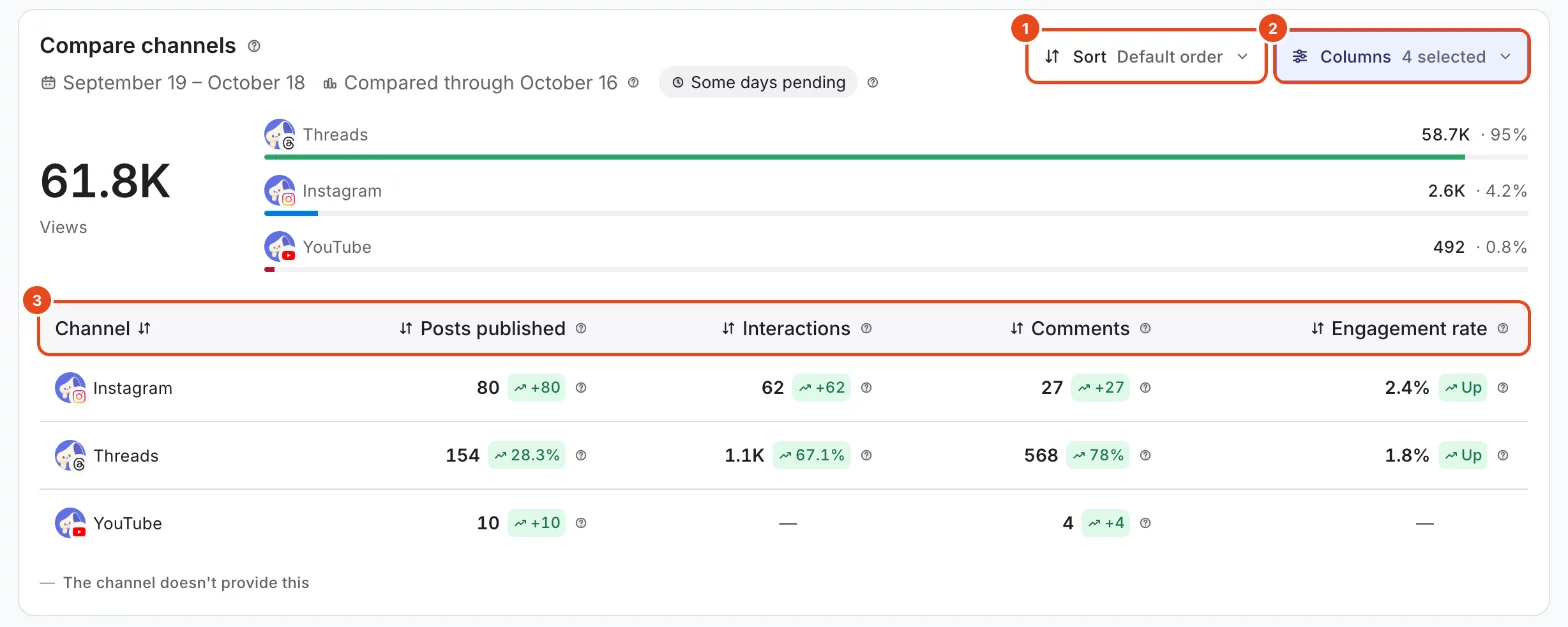Image resolution: width=1568 pixels, height=627 pixels.
Task: Click the YouTube red views progress bar
Action: [269, 269]
